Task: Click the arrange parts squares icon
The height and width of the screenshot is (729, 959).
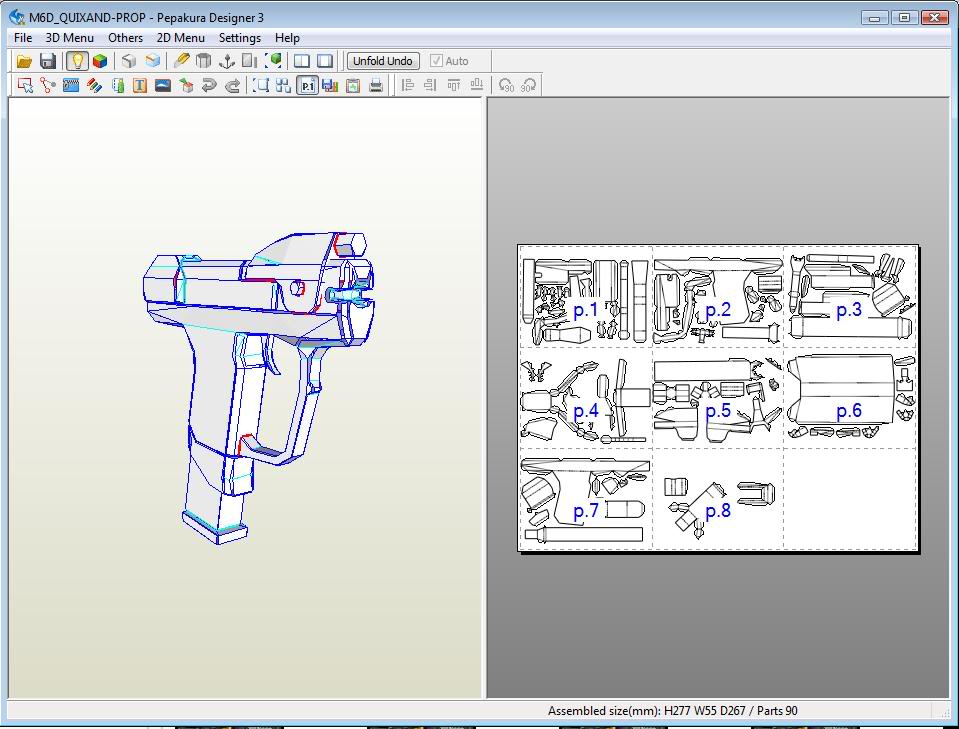Action: pyautogui.click(x=283, y=85)
